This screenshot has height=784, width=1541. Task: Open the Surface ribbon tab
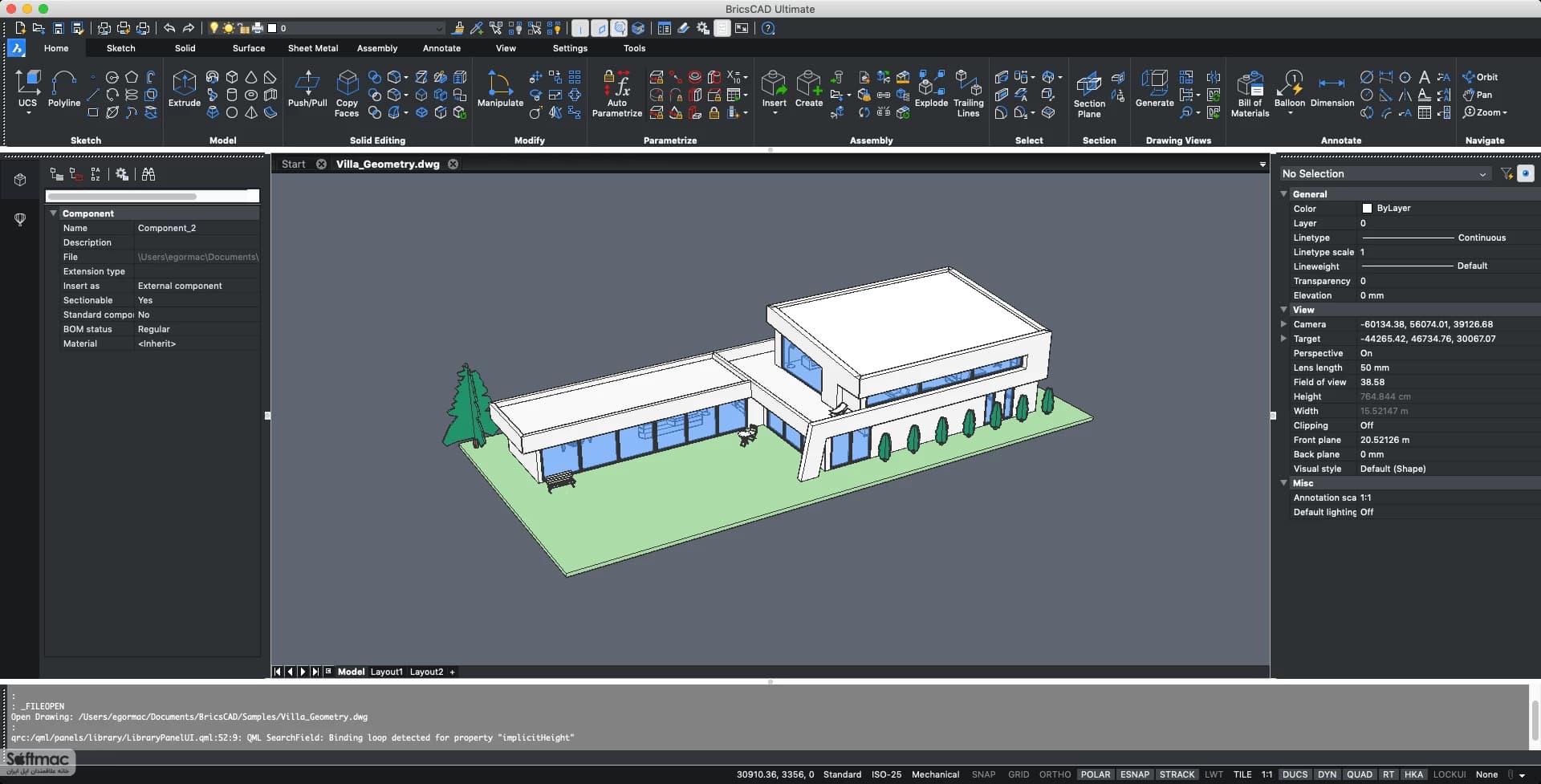[x=249, y=48]
